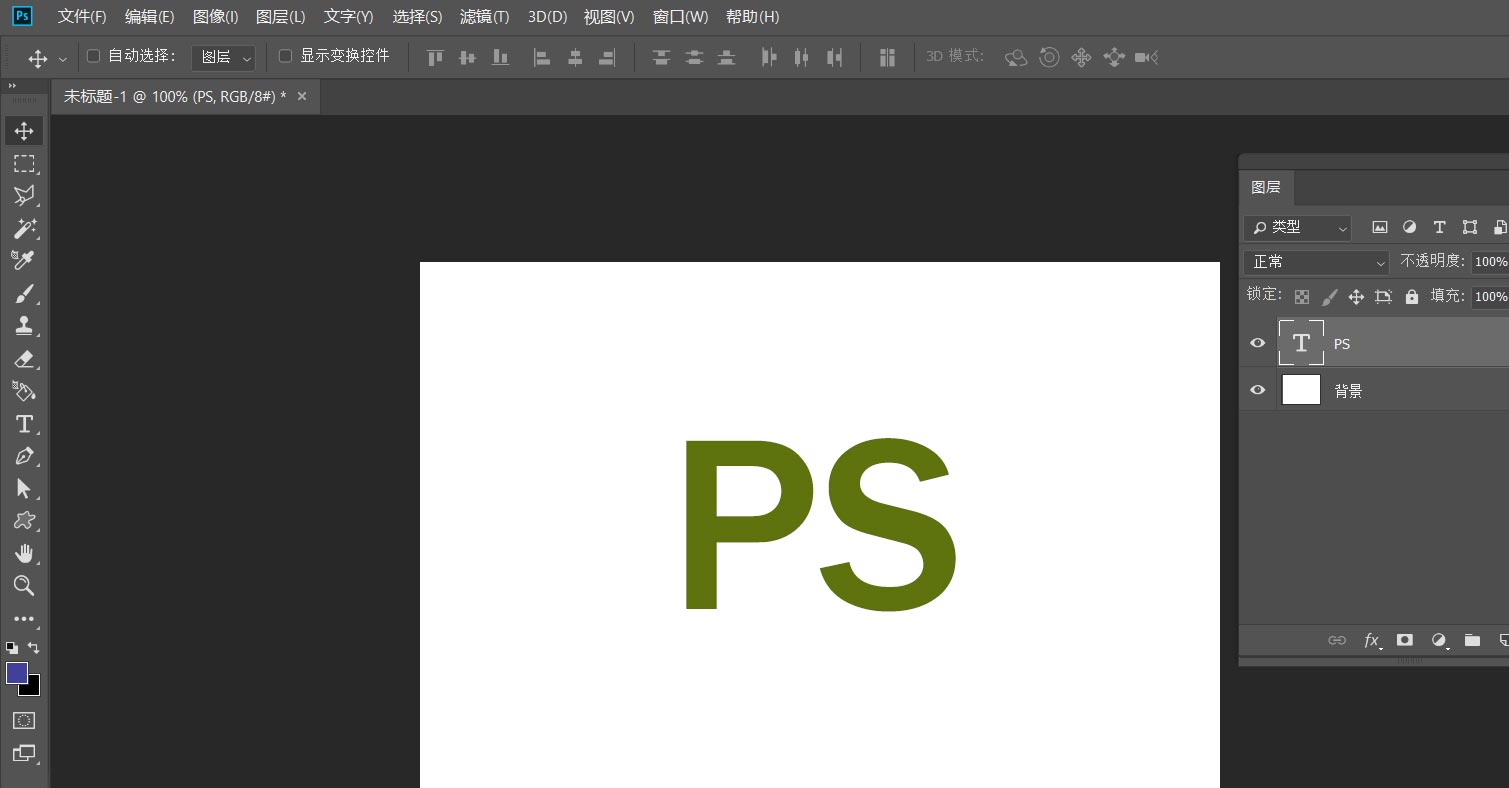The height and width of the screenshot is (788, 1509).
Task: Open the 类型 layer filter dropdown
Action: point(1297,228)
